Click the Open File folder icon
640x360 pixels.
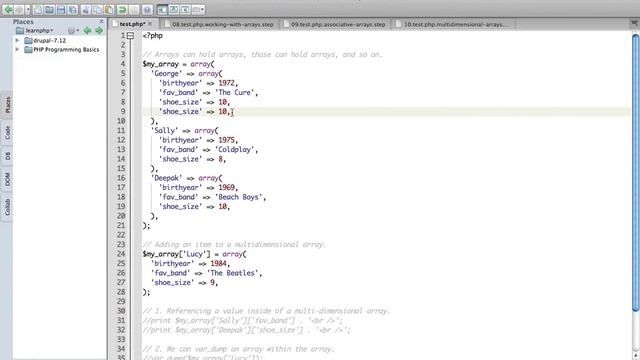coord(49,9)
